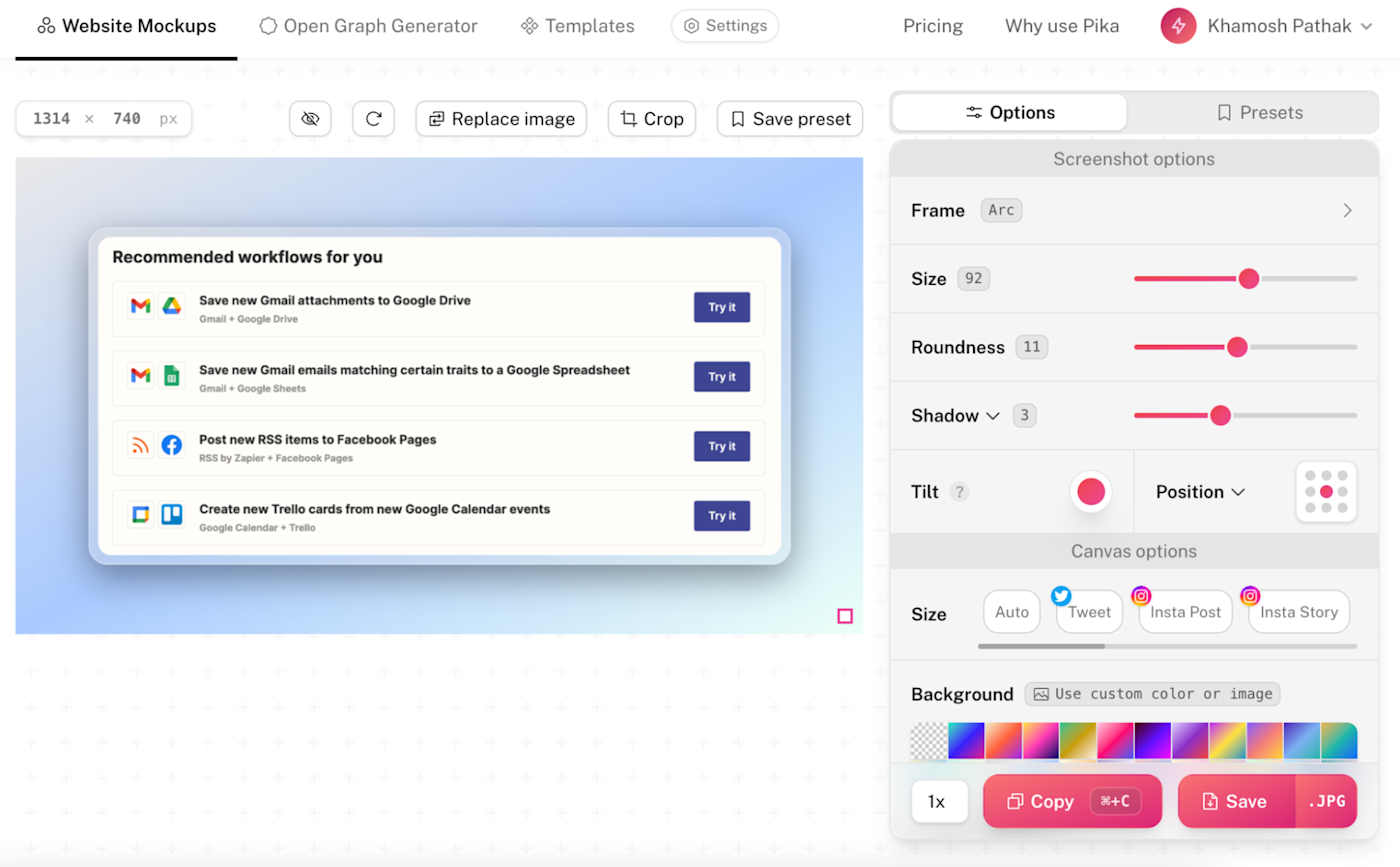
Task: Click the Trello icon
Action: click(171, 514)
